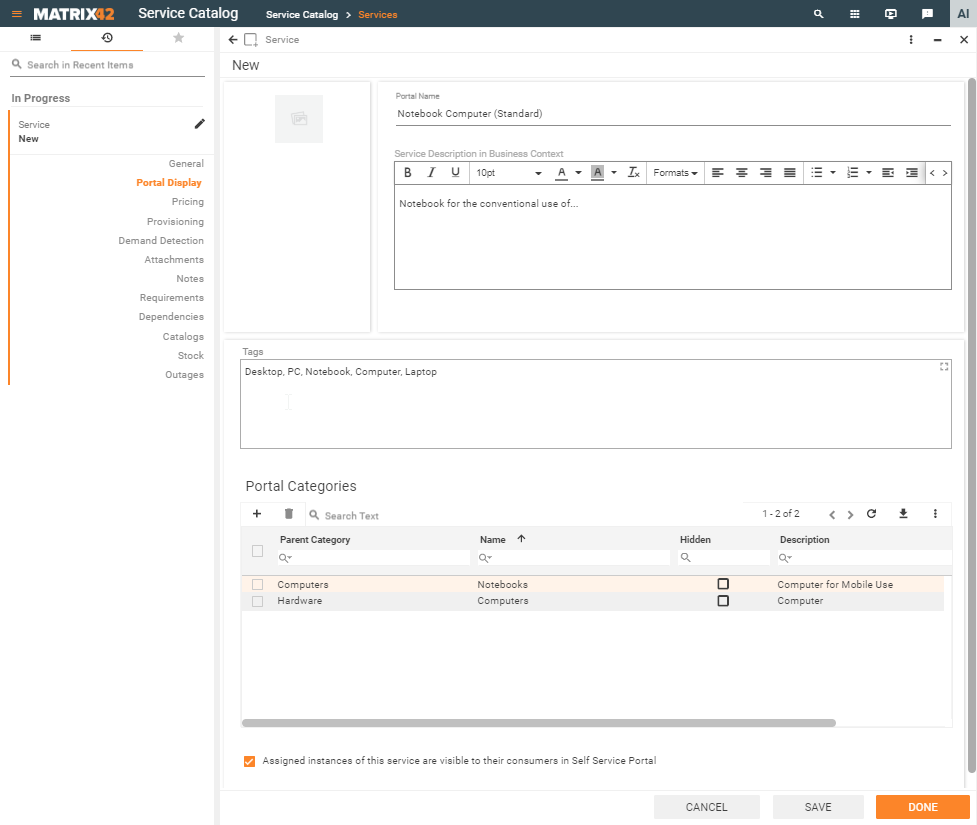
Task: Click the DONE button
Action: point(921,807)
